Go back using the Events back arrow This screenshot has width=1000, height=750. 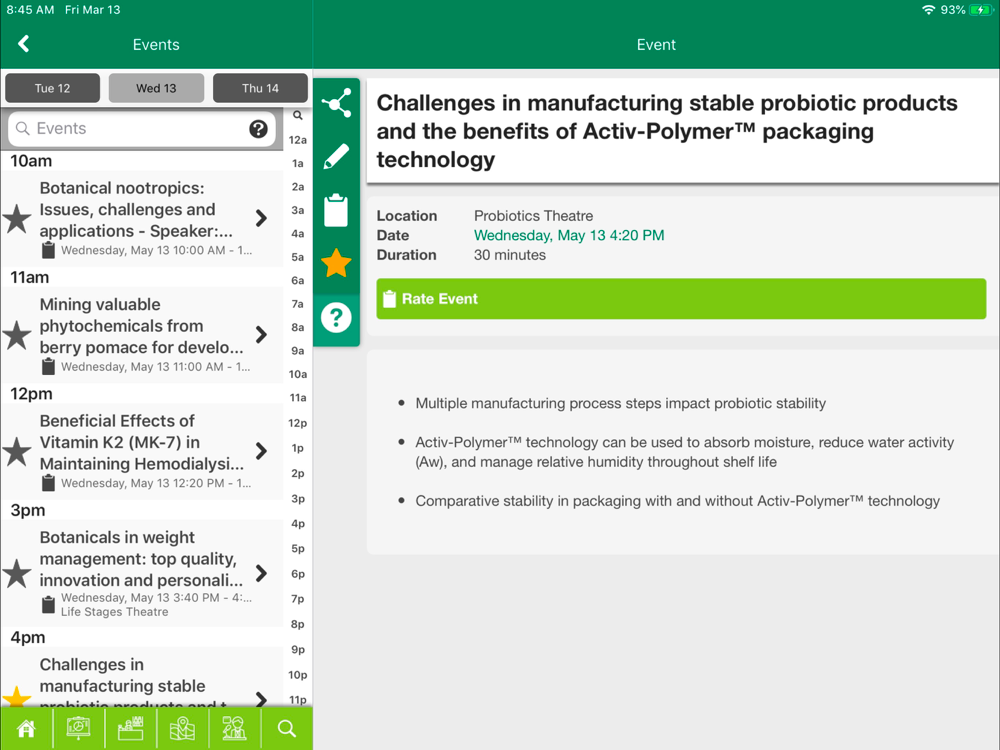click(24, 44)
